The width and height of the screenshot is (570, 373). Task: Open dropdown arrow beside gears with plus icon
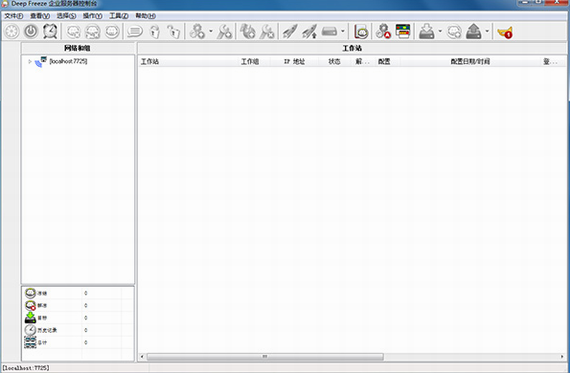pyautogui.click(x=210, y=32)
